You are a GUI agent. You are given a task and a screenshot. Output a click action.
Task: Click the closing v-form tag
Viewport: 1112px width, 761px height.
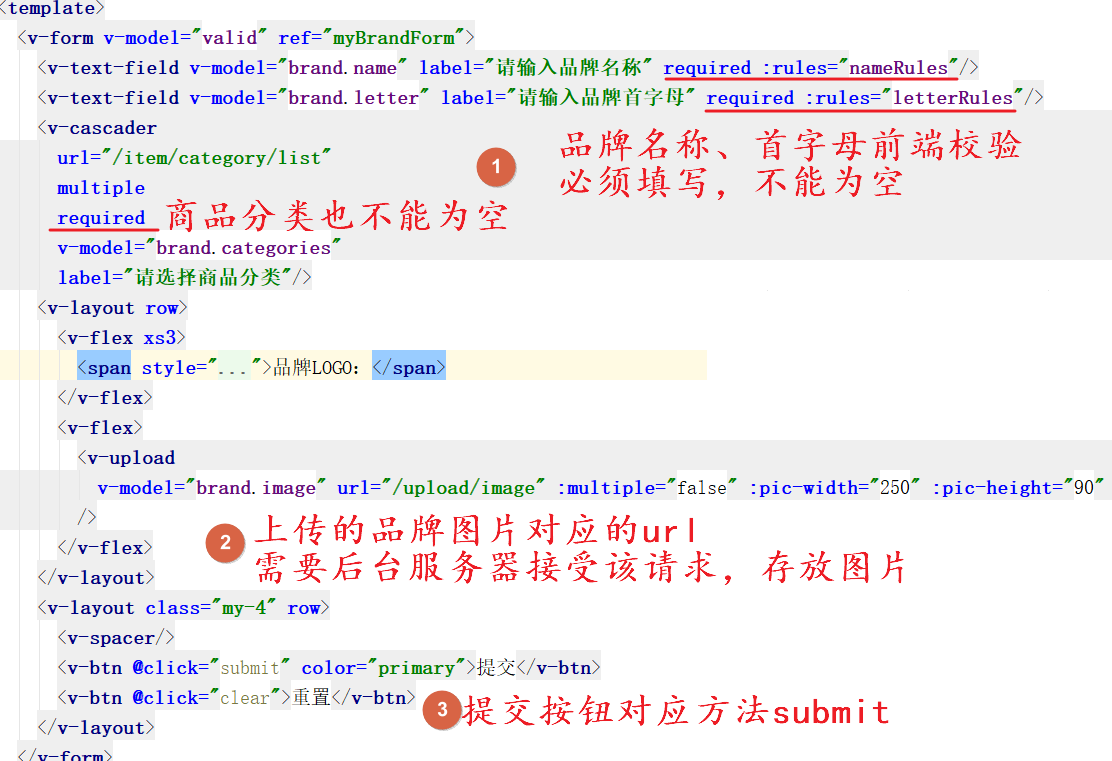pos(65,754)
